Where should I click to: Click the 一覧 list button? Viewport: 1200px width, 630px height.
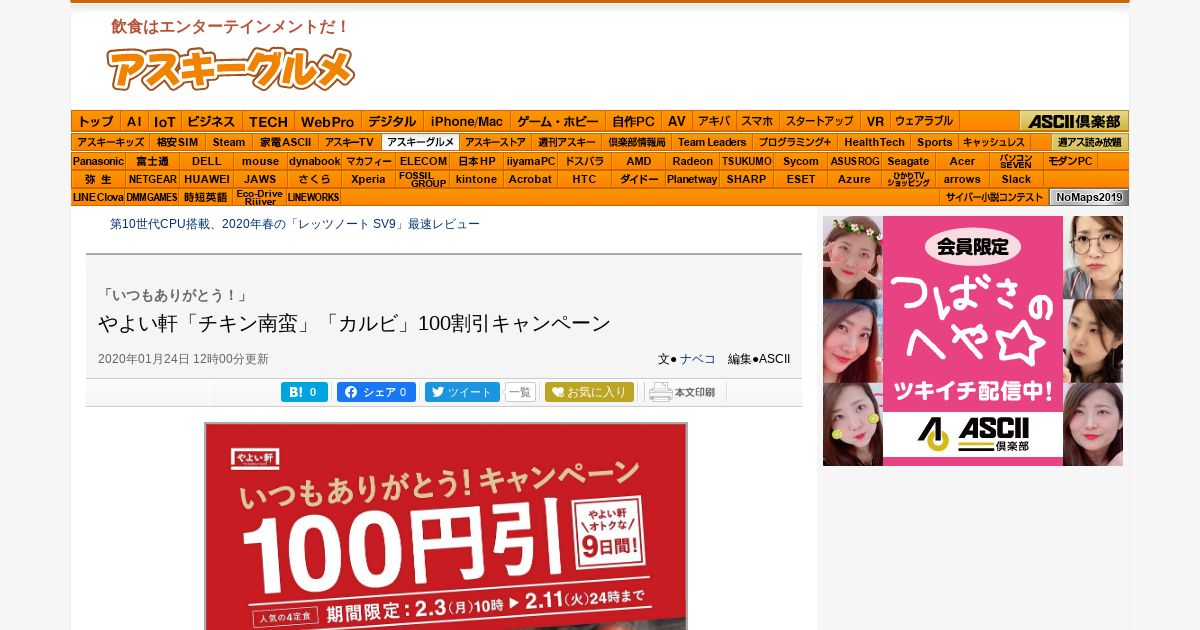click(520, 392)
